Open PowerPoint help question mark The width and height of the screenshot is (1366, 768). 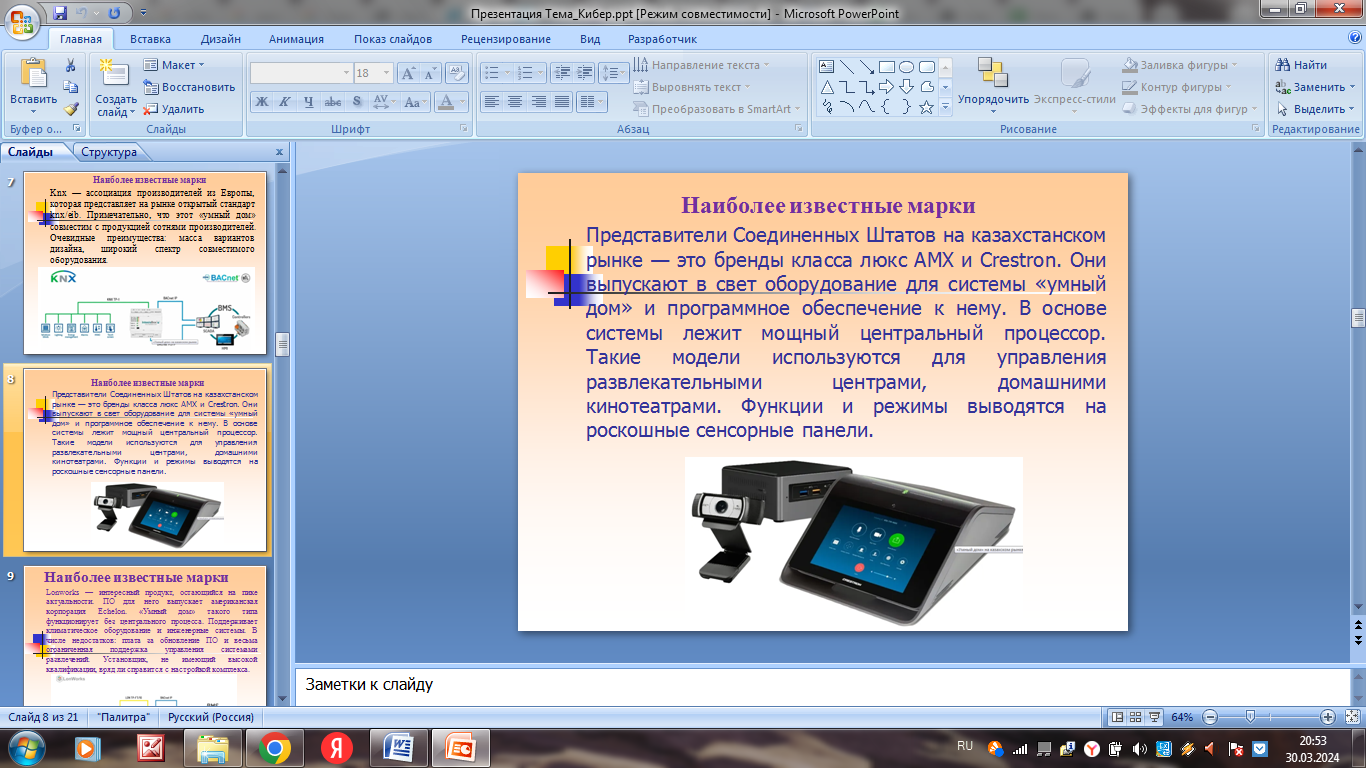click(1355, 37)
